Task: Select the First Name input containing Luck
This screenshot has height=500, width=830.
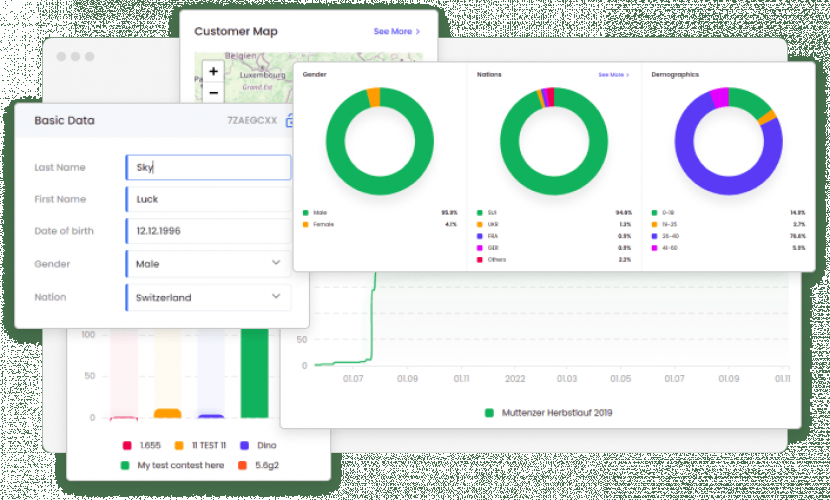Action: [209, 199]
